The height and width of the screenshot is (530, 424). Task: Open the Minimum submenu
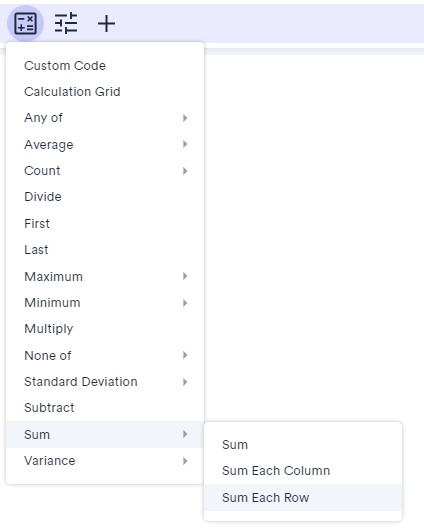click(x=105, y=303)
